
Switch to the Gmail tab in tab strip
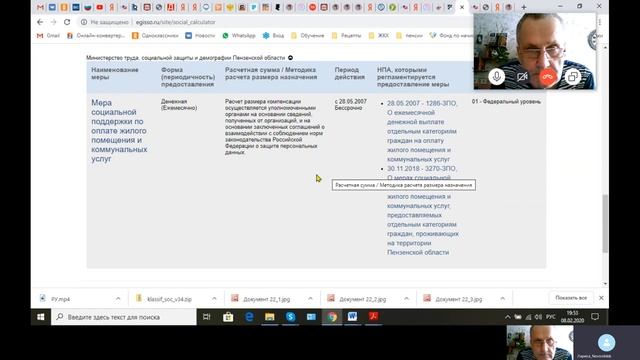coord(40,7)
